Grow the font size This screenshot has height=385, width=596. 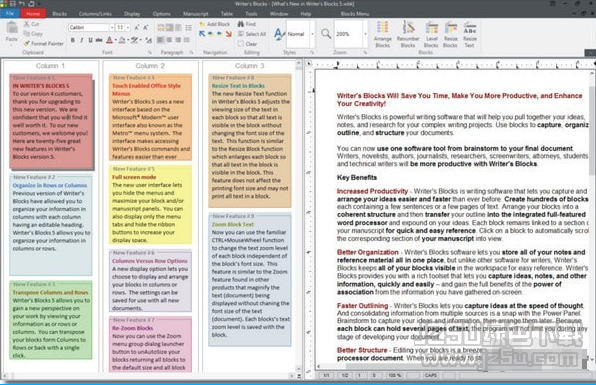137,27
